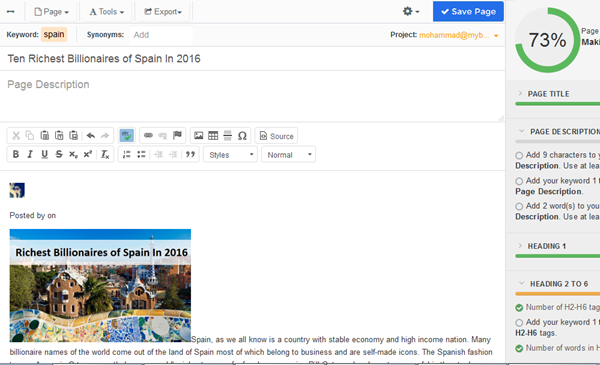The height and width of the screenshot is (365, 600).
Task: Collapse the HEADING 2 TO 6 section
Action: tap(553, 284)
